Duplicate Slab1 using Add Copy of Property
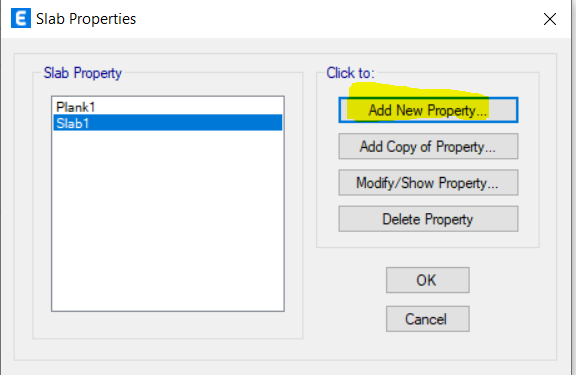The width and height of the screenshot is (576, 375). pyautogui.click(x=428, y=146)
